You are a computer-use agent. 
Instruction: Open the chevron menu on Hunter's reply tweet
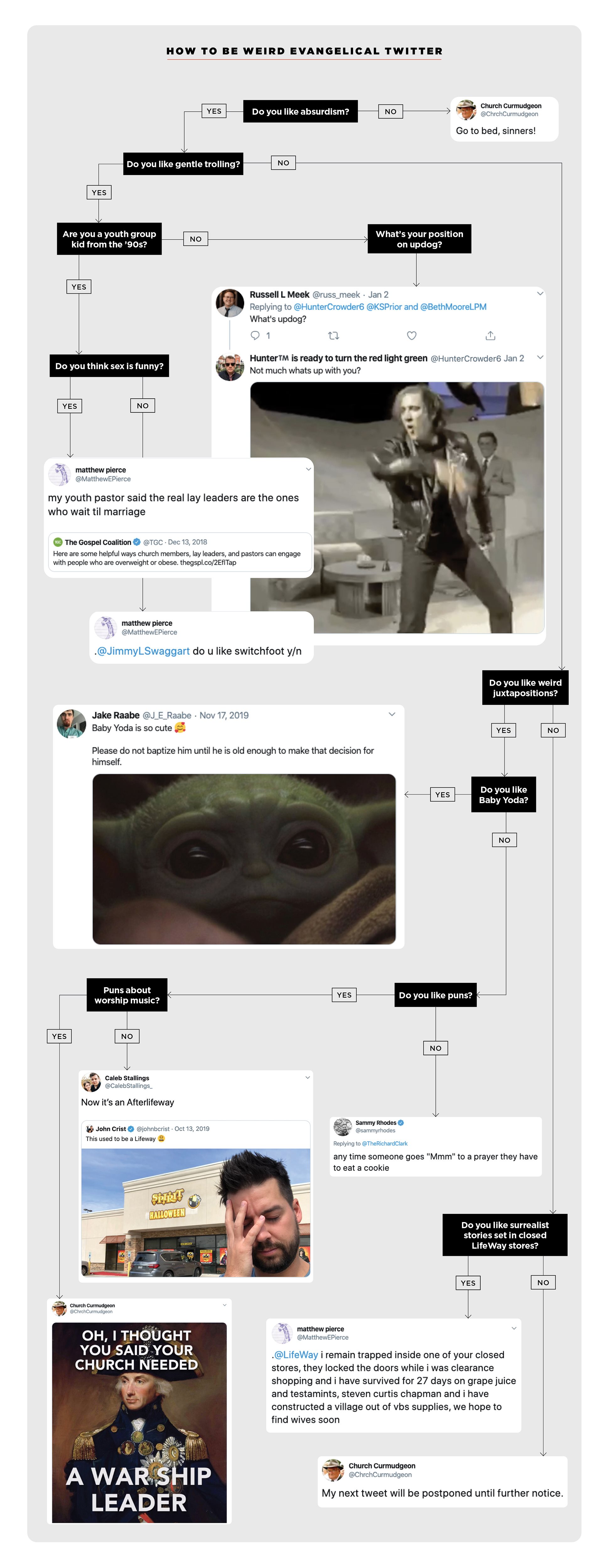click(540, 357)
